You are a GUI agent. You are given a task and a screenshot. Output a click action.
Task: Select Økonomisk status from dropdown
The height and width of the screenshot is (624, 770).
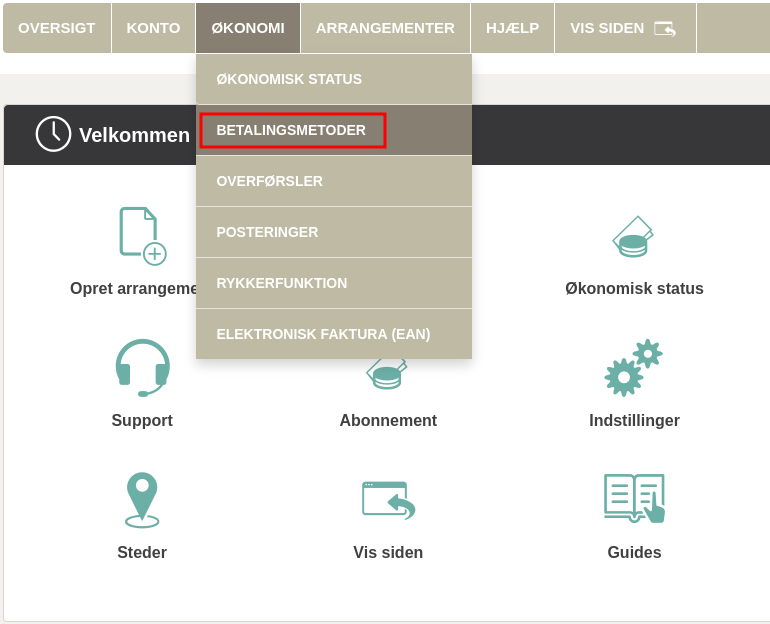[334, 79]
